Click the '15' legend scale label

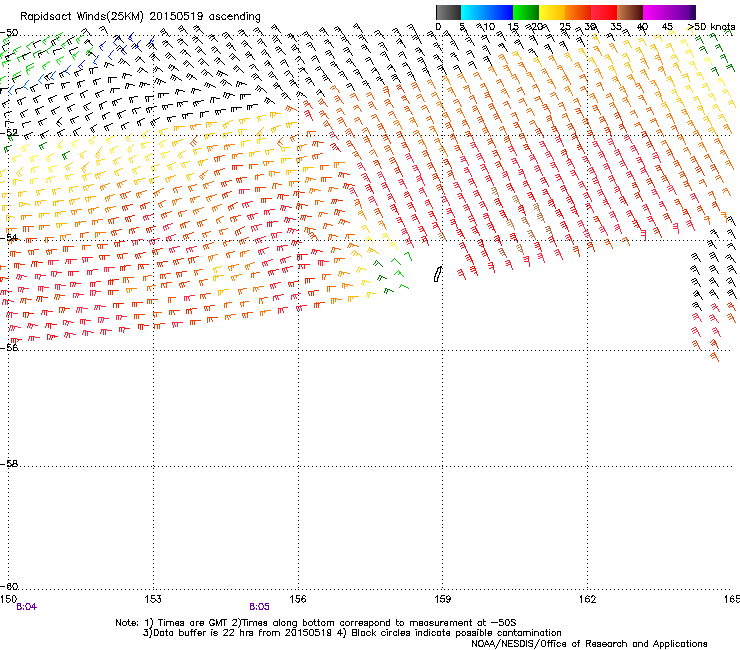click(x=513, y=27)
